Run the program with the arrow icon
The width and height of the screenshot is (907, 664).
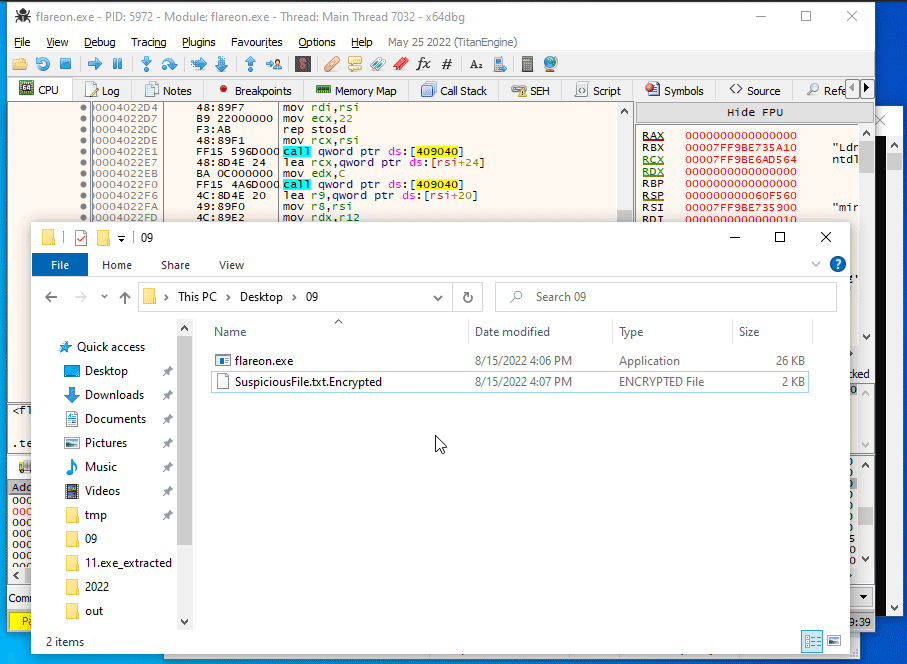95,64
